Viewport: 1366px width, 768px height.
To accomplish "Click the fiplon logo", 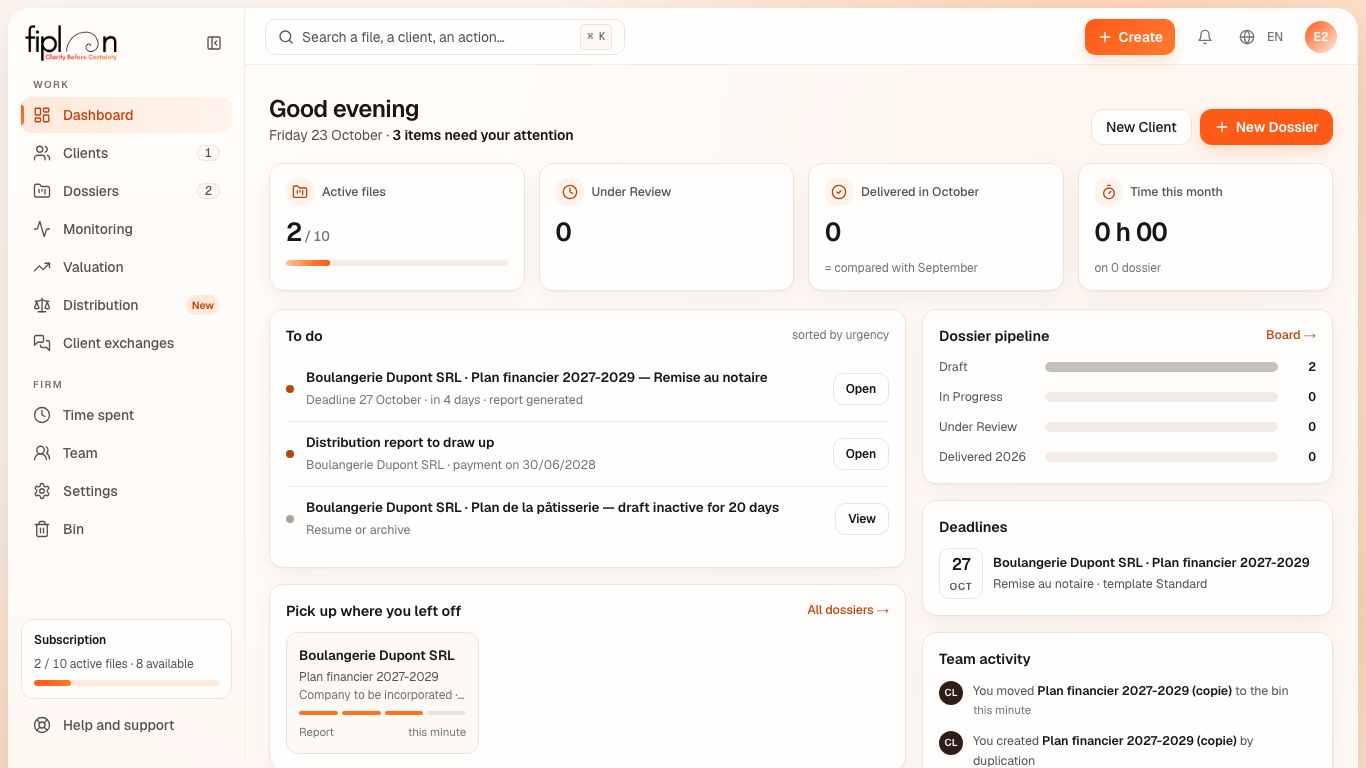I will pyautogui.click(x=71, y=43).
